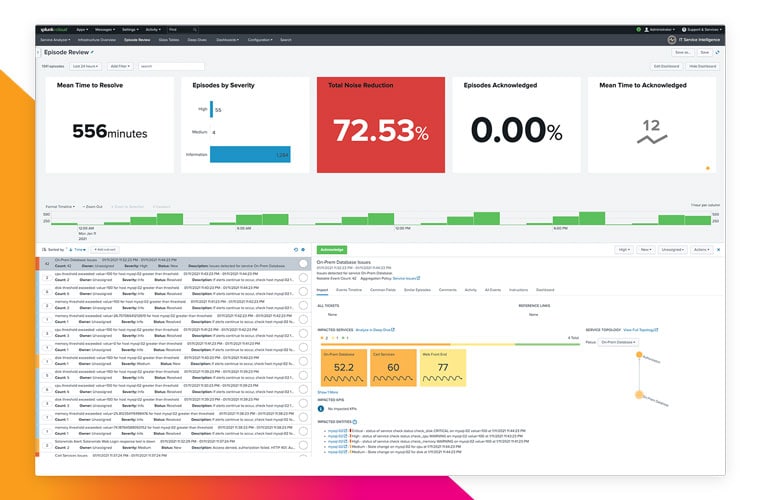Viewport: 760px width, 500px height.
Task: Click the Edit Dashboard button
Action: 666,66
